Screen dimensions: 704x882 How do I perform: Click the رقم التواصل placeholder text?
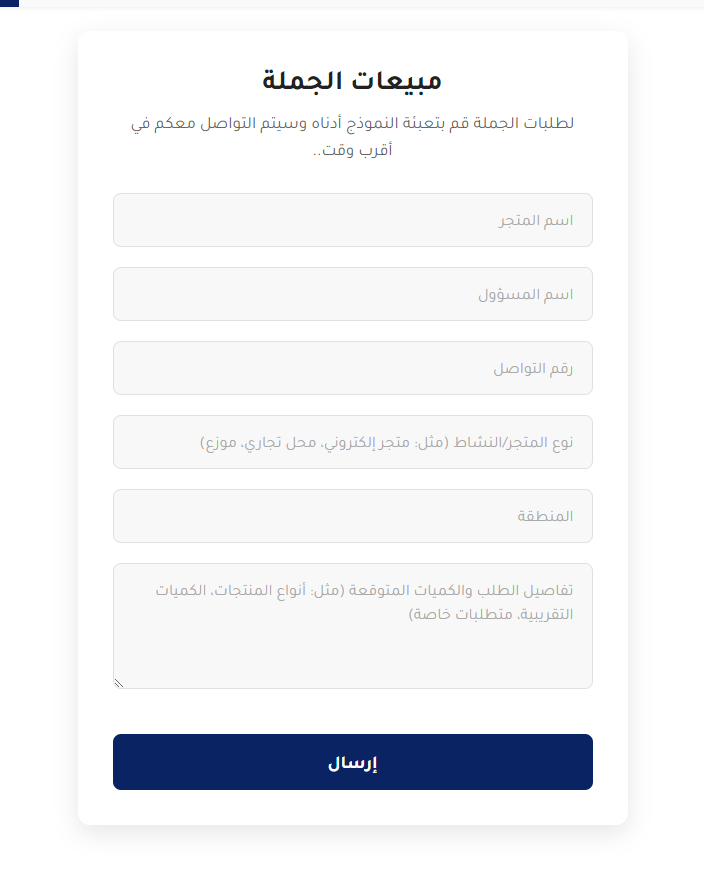[x=533, y=368]
